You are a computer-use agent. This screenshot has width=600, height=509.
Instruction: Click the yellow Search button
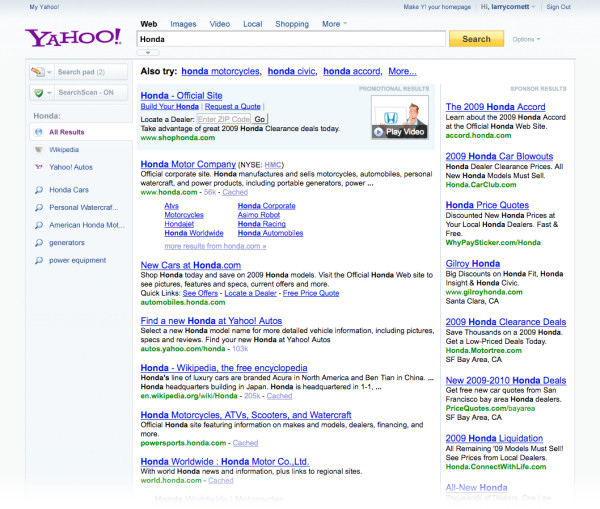[x=476, y=39]
